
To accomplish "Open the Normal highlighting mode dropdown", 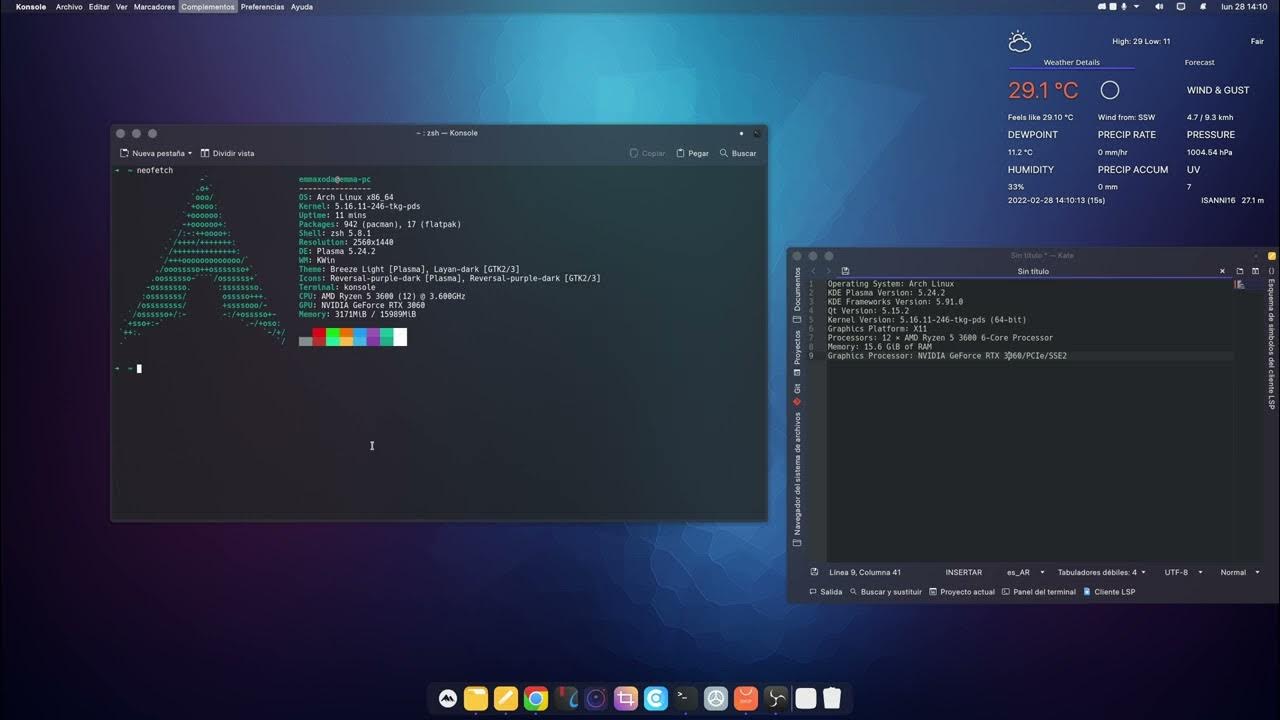I will click(x=1239, y=572).
